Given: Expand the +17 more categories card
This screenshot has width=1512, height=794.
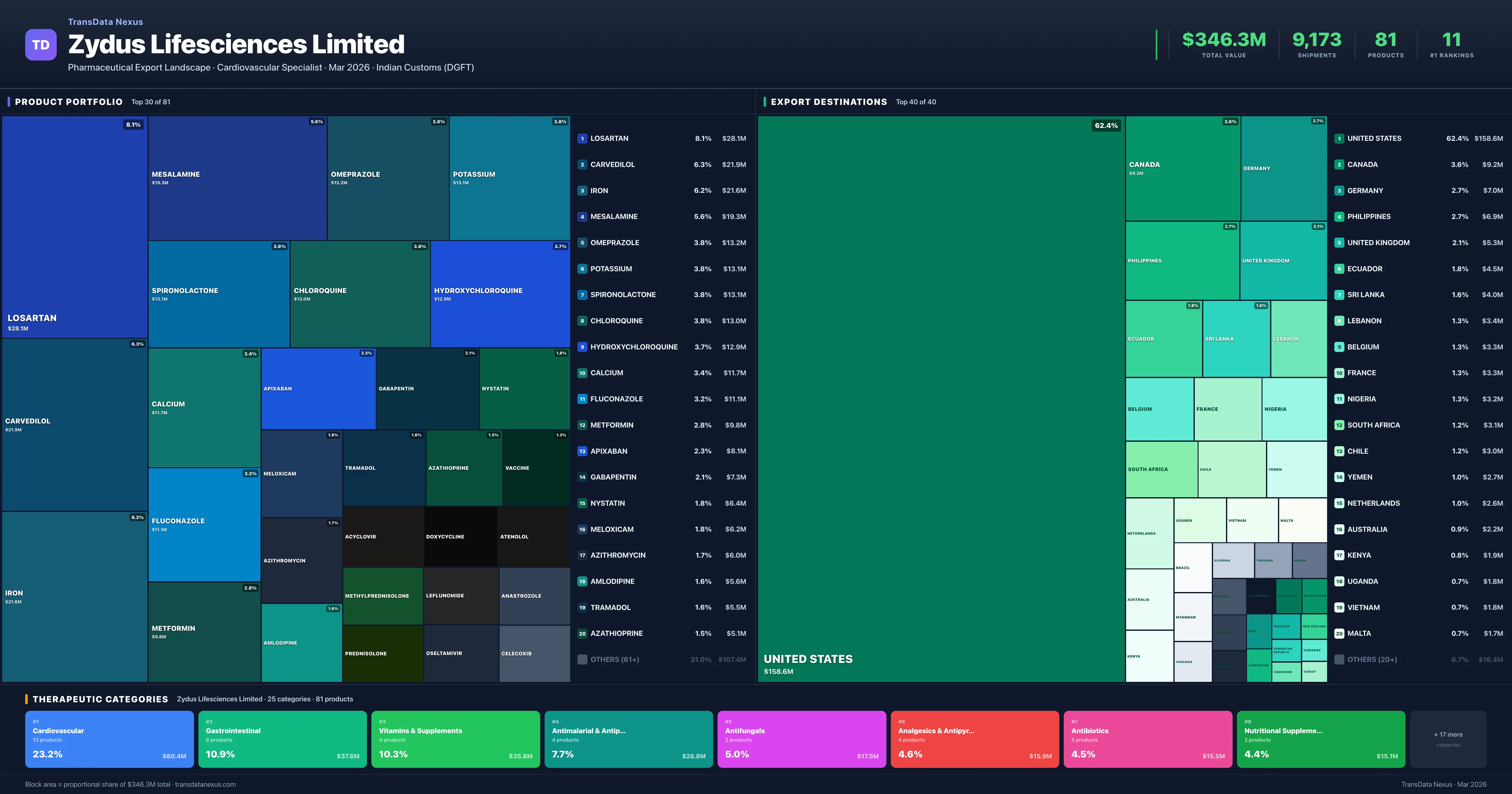Looking at the screenshot, I should tap(1448, 739).
